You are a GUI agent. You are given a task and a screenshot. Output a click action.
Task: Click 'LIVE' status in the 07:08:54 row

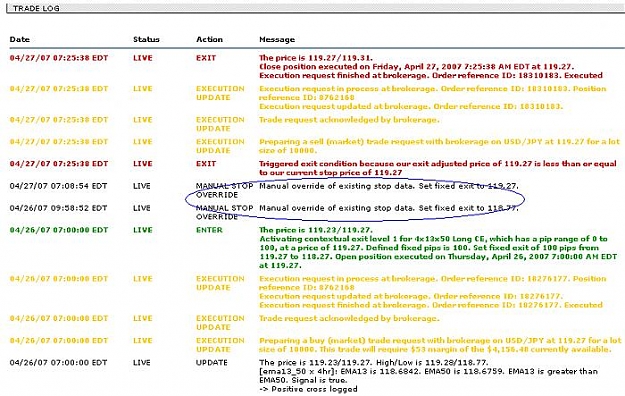142,186
